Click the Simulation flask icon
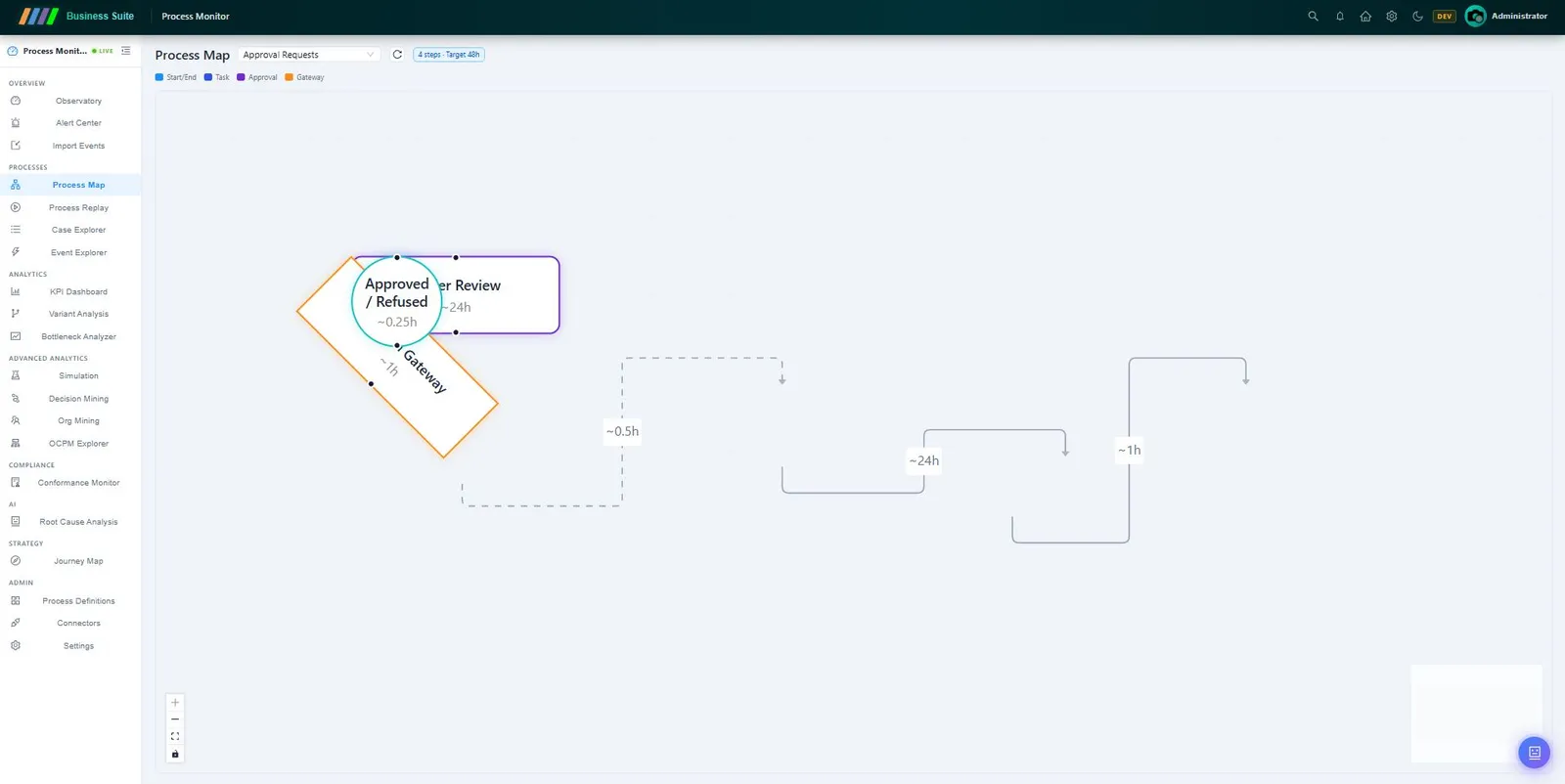 (x=15, y=375)
